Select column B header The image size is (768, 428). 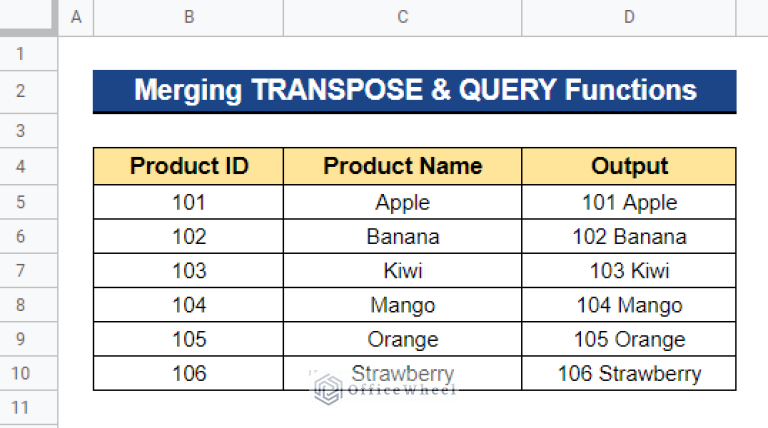189,18
